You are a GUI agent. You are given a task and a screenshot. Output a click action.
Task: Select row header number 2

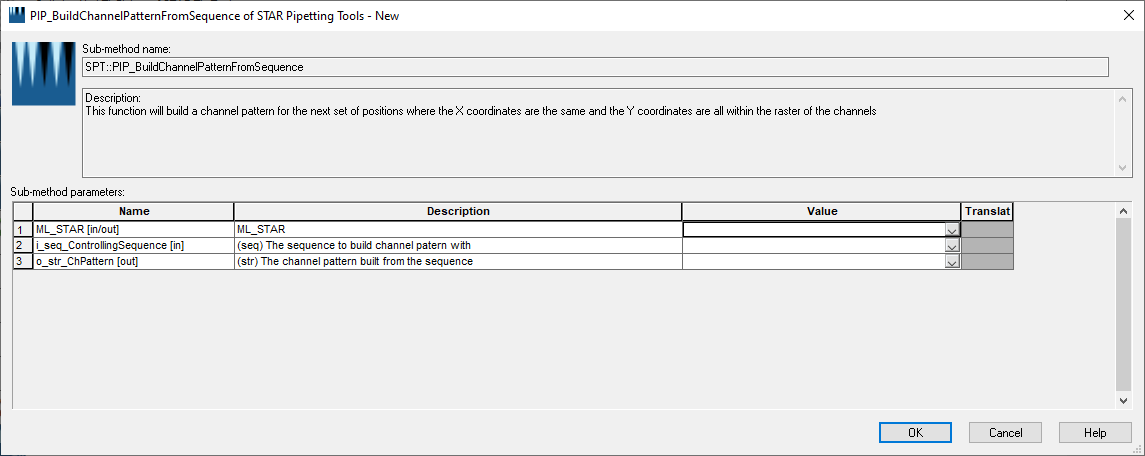coord(23,246)
